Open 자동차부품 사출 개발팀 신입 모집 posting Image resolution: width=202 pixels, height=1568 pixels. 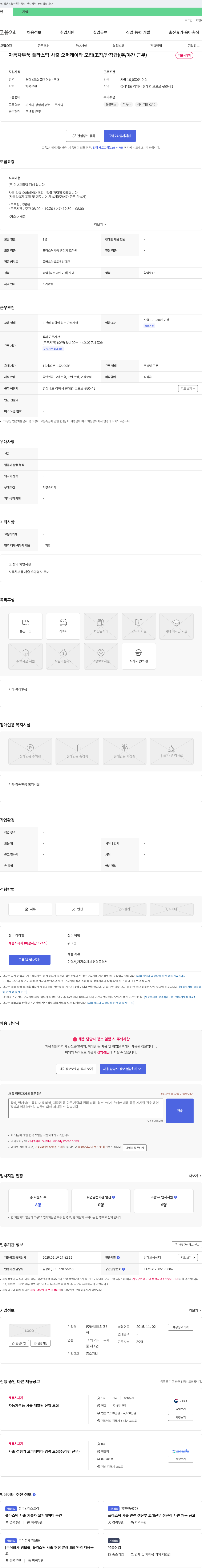click(33, 1405)
